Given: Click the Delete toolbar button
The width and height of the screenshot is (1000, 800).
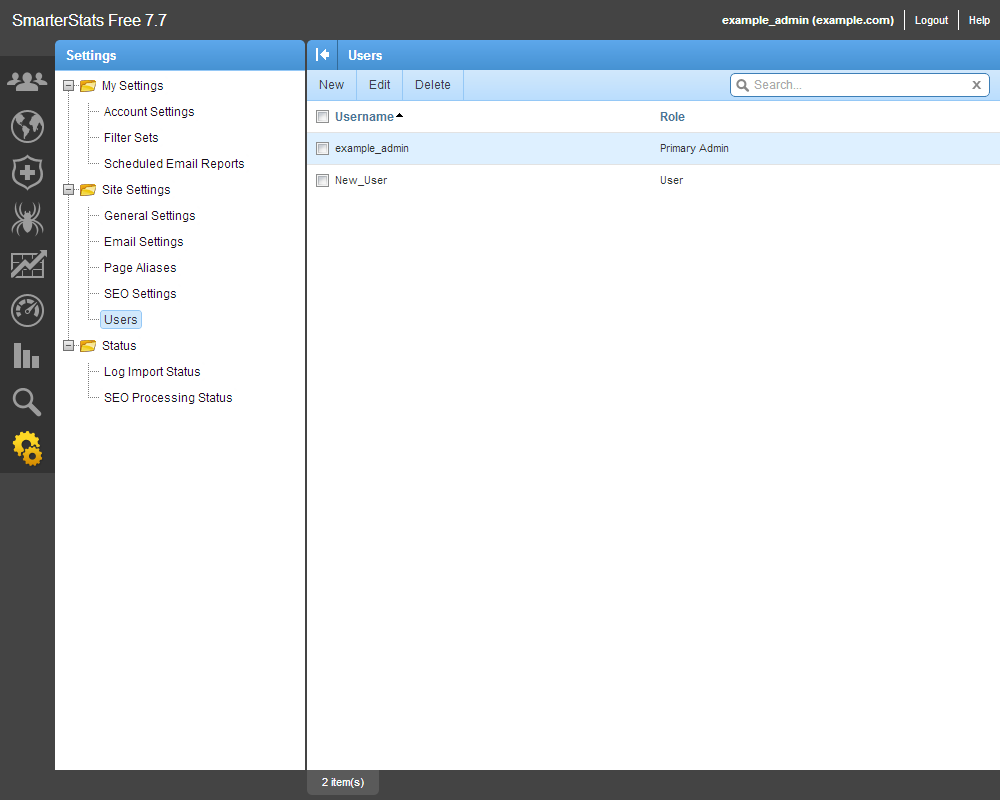Looking at the screenshot, I should (x=433, y=85).
